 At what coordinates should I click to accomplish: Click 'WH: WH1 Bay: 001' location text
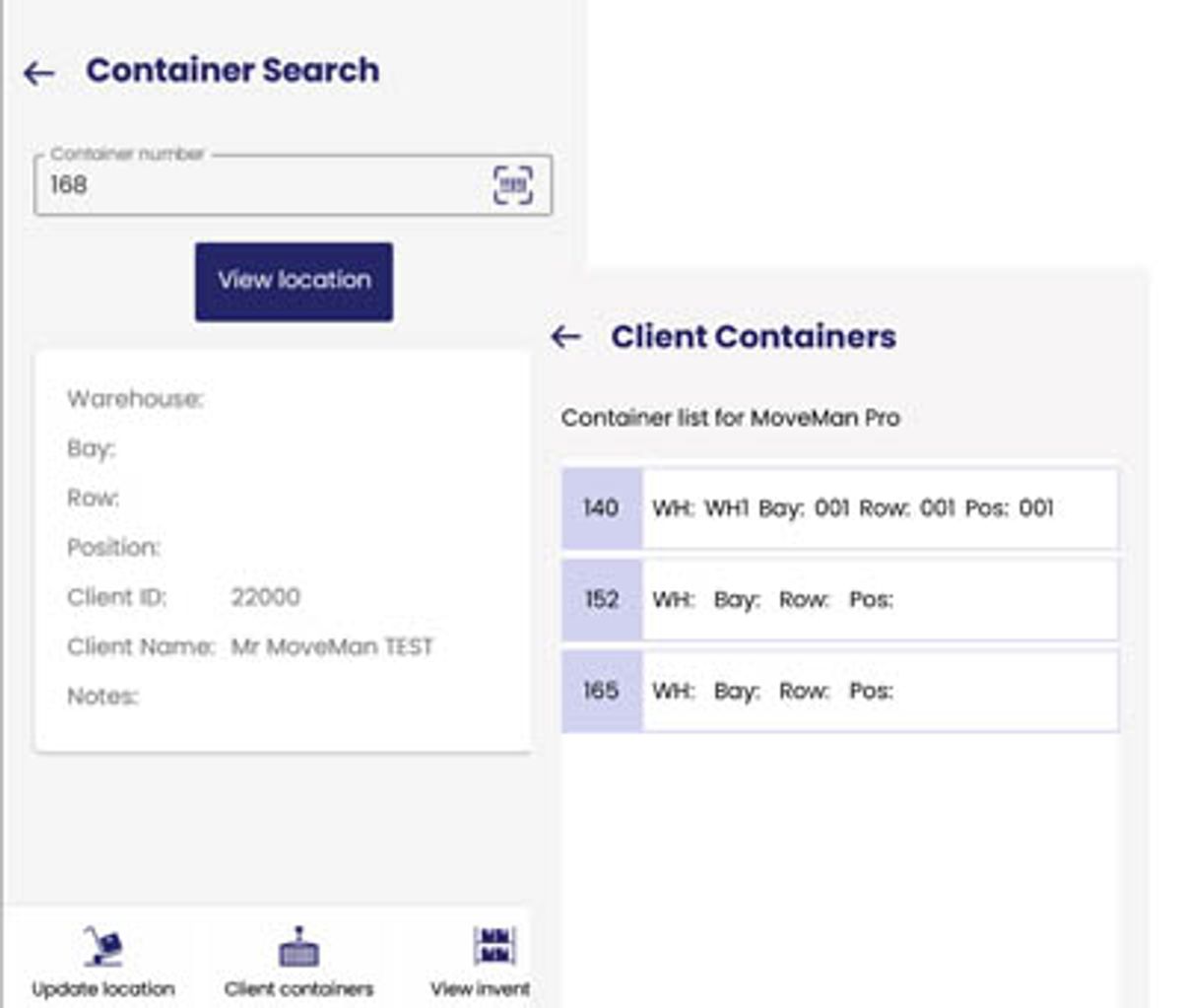[751, 508]
